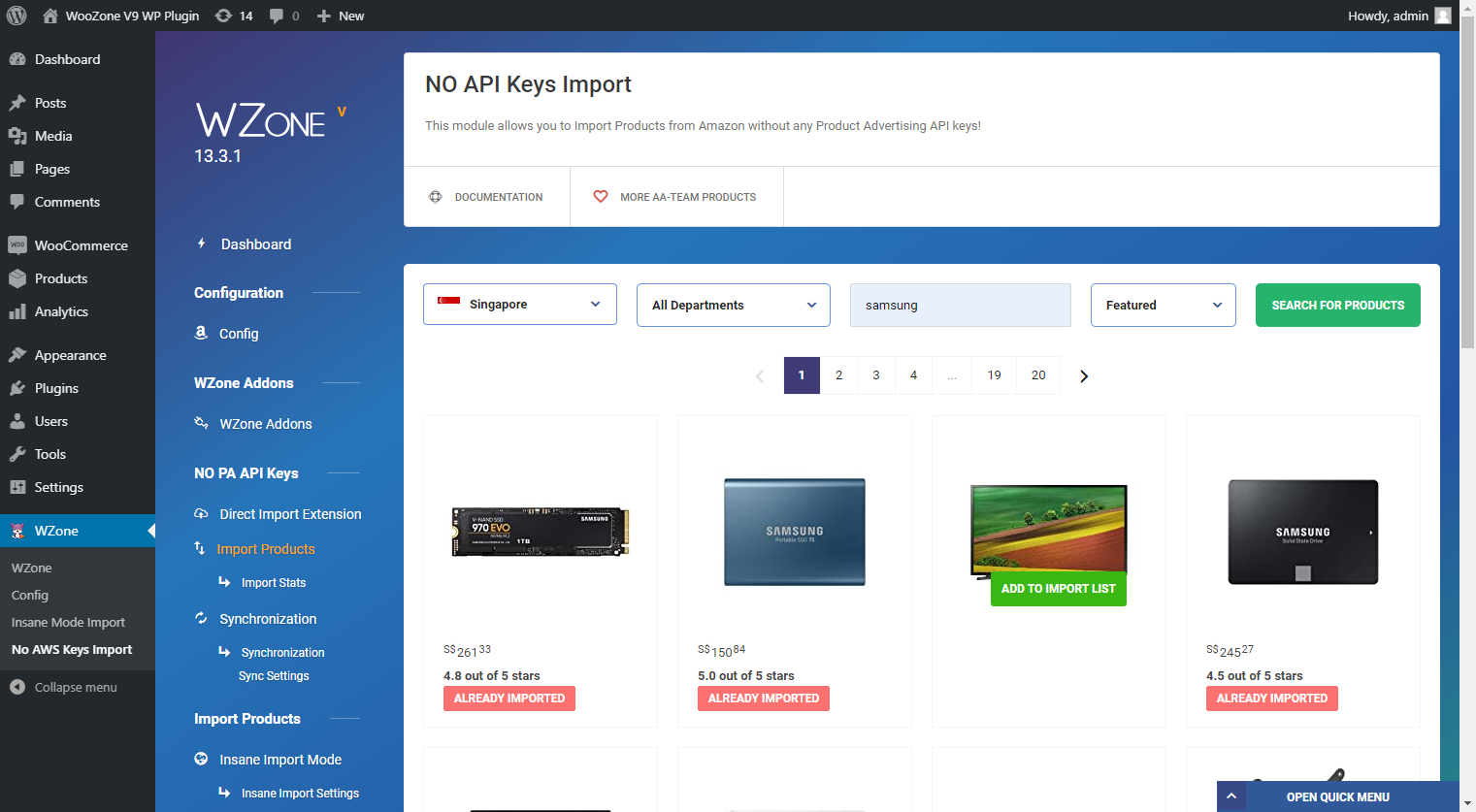Open WooZone V9 WP Plugin home icon
1476x812 pixels.
click(50, 16)
